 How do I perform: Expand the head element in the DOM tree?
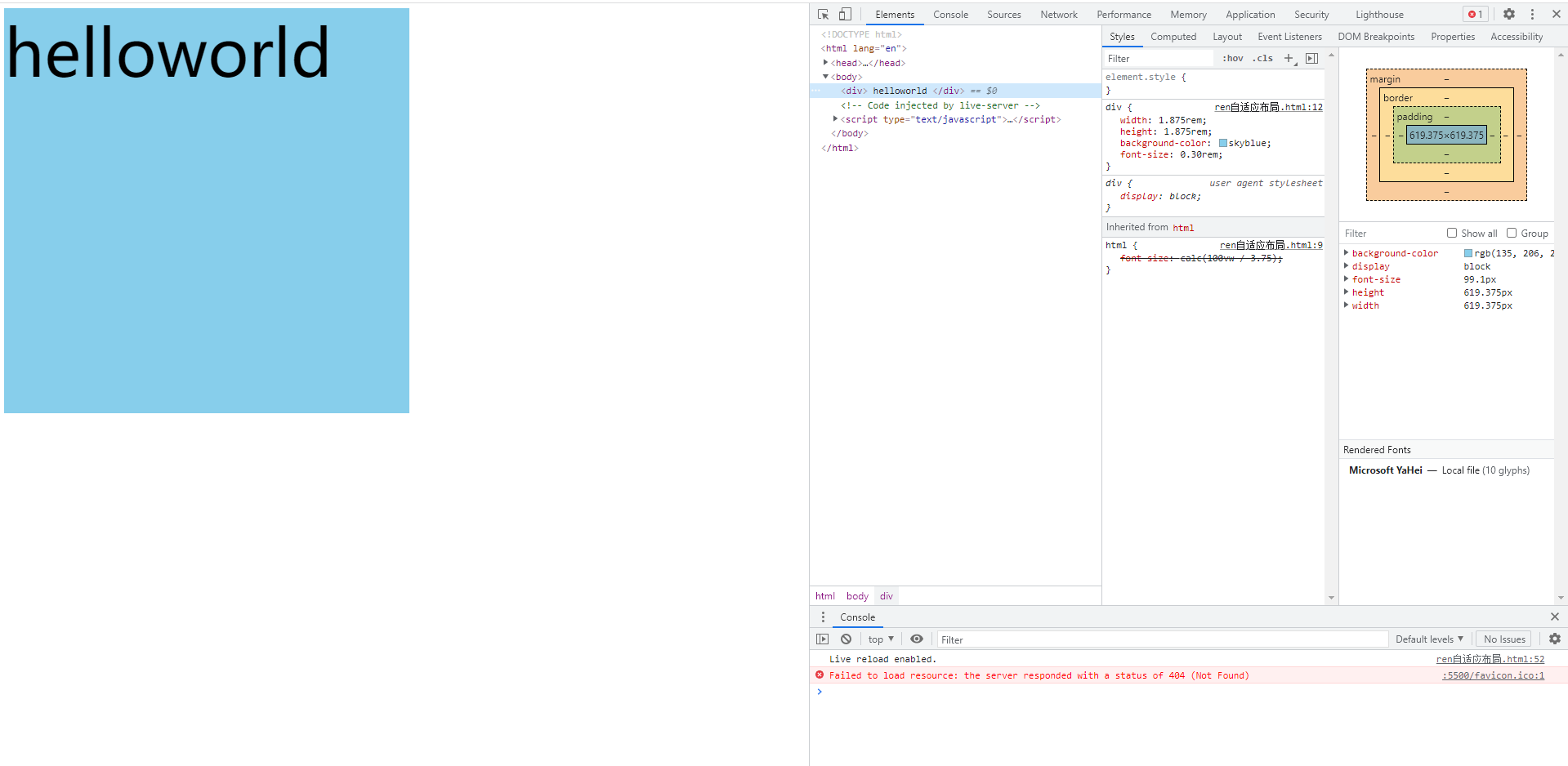[825, 62]
